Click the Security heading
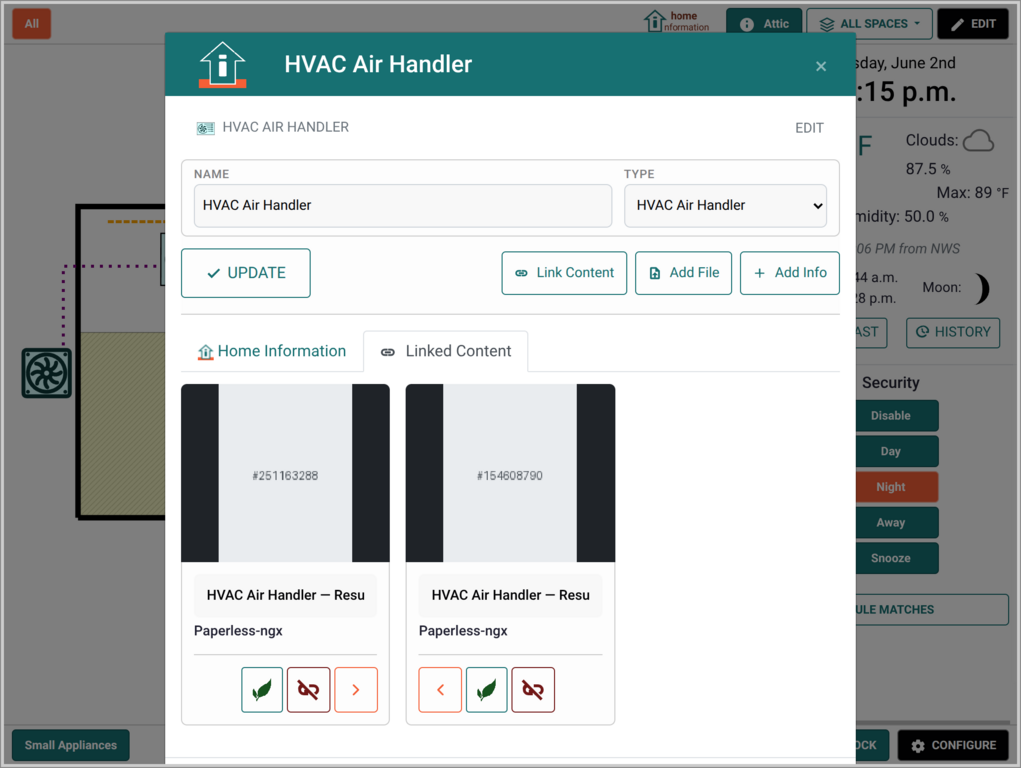1021x768 pixels. coord(890,382)
